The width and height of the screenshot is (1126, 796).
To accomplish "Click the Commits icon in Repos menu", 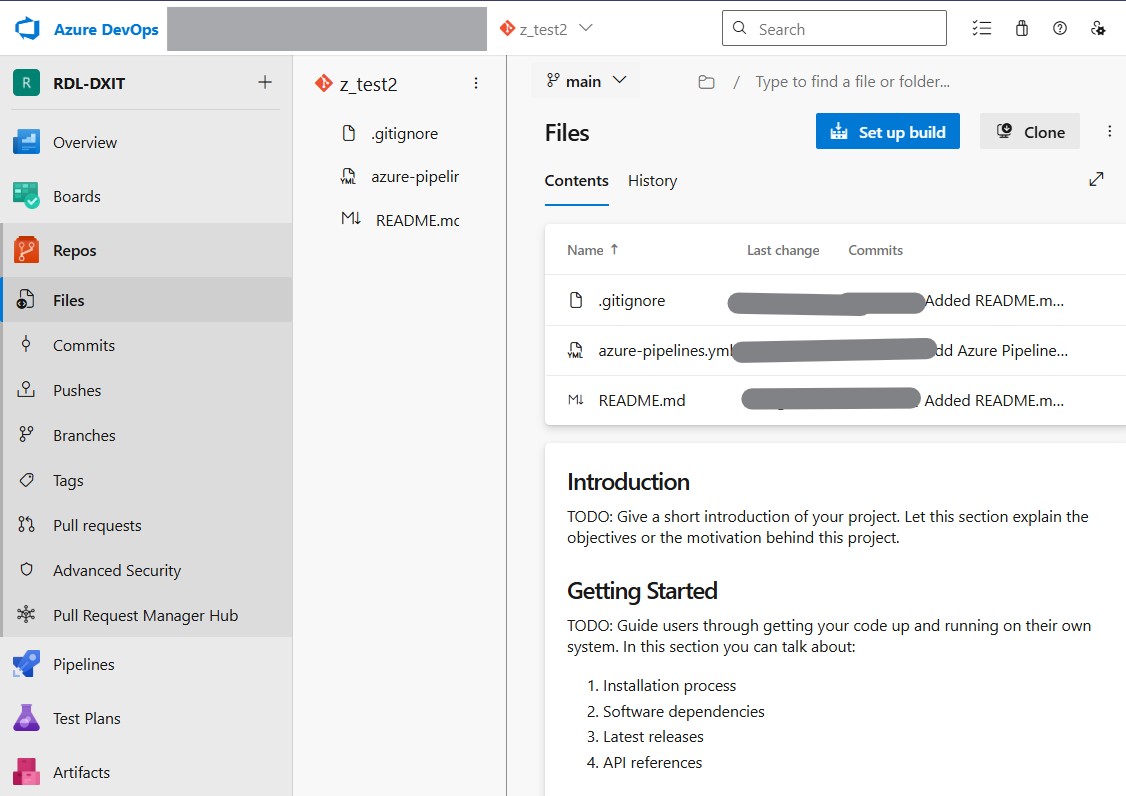I will pos(26,345).
